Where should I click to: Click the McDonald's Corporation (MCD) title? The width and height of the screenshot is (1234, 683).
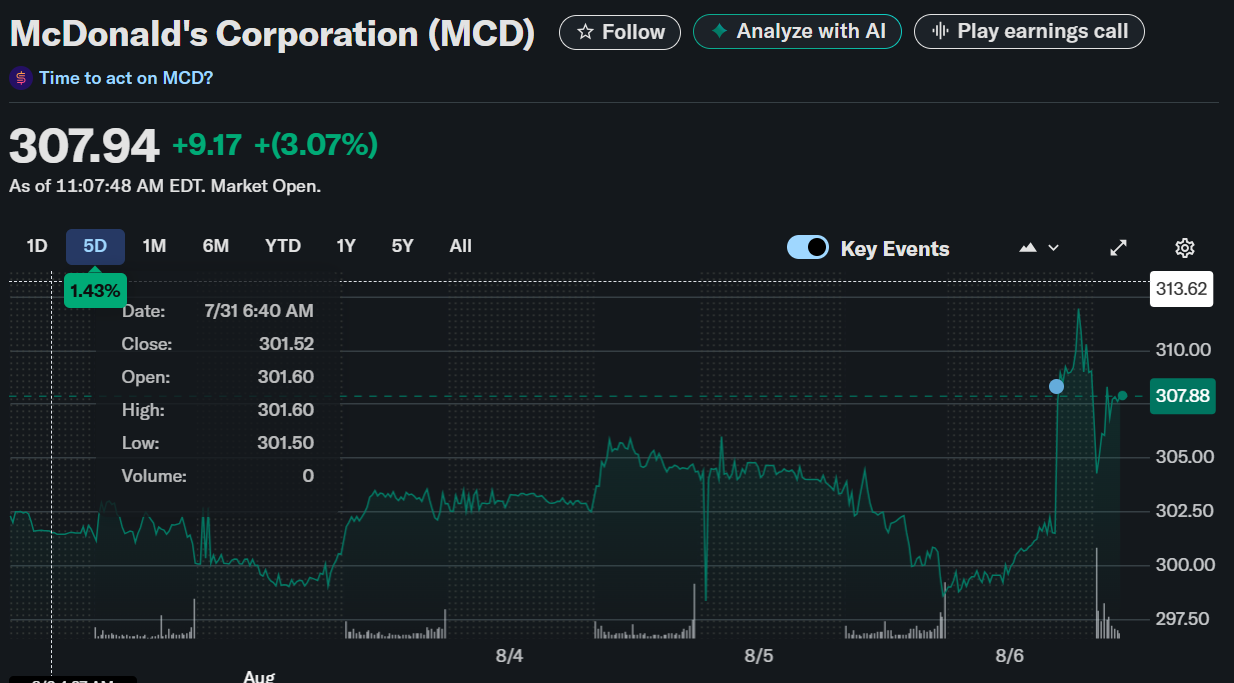[x=272, y=34]
